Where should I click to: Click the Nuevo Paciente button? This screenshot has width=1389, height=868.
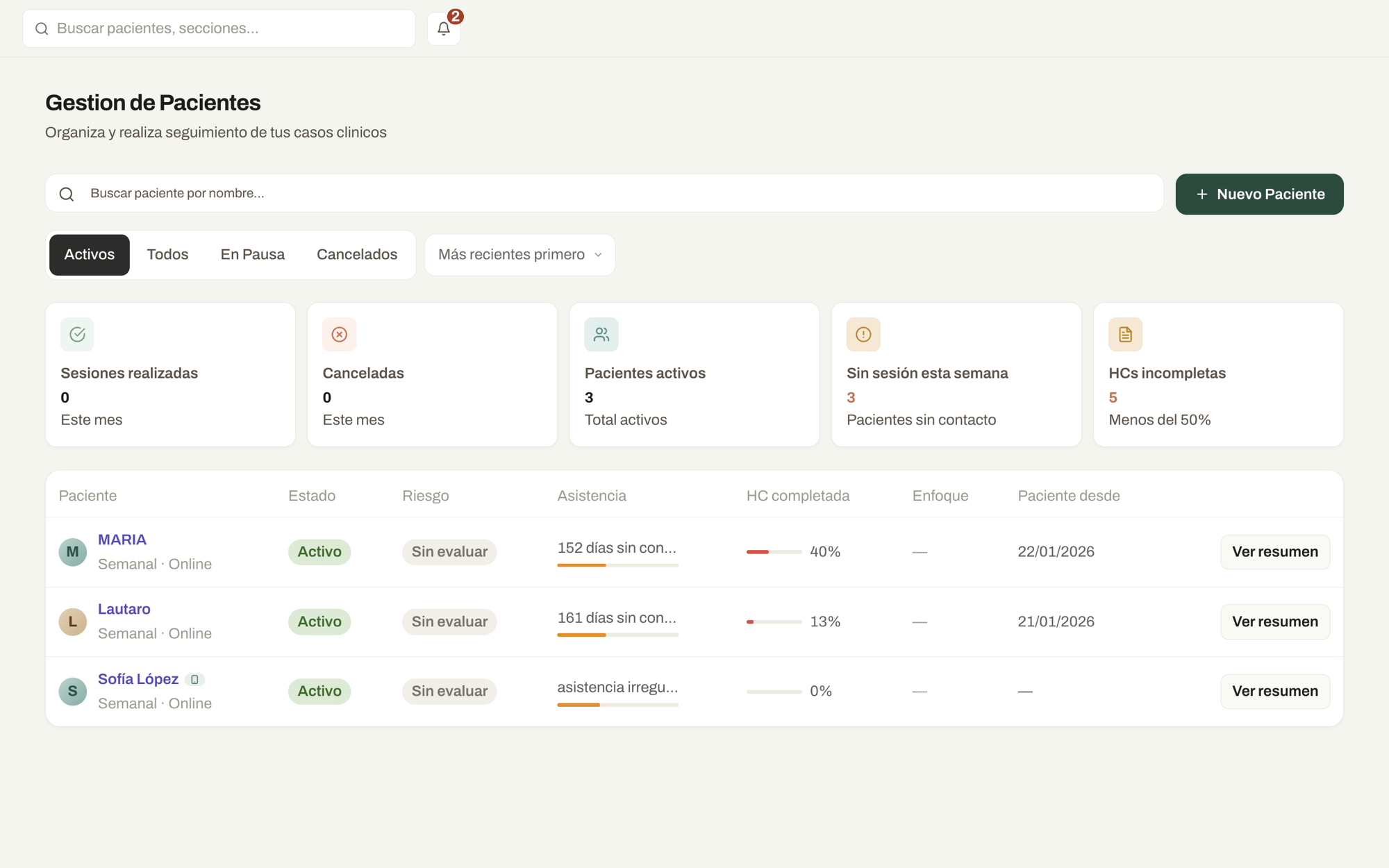click(1259, 194)
